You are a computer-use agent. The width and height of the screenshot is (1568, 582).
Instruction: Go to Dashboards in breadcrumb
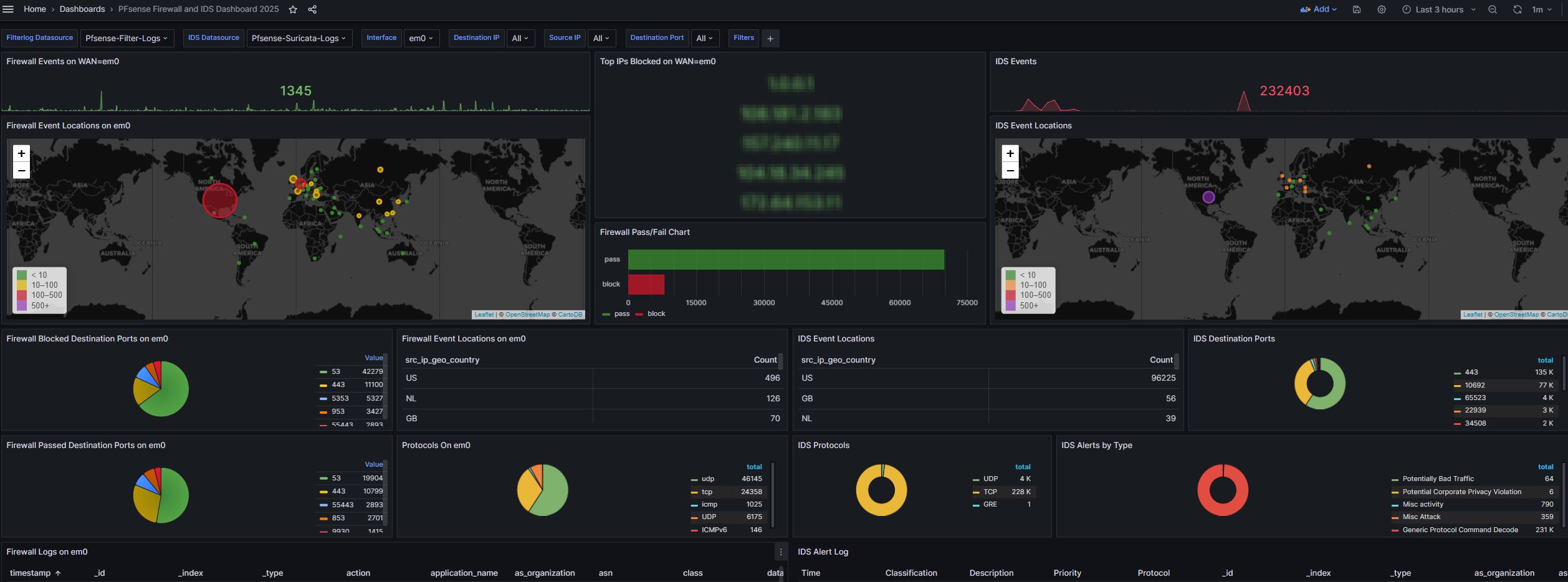tap(82, 9)
